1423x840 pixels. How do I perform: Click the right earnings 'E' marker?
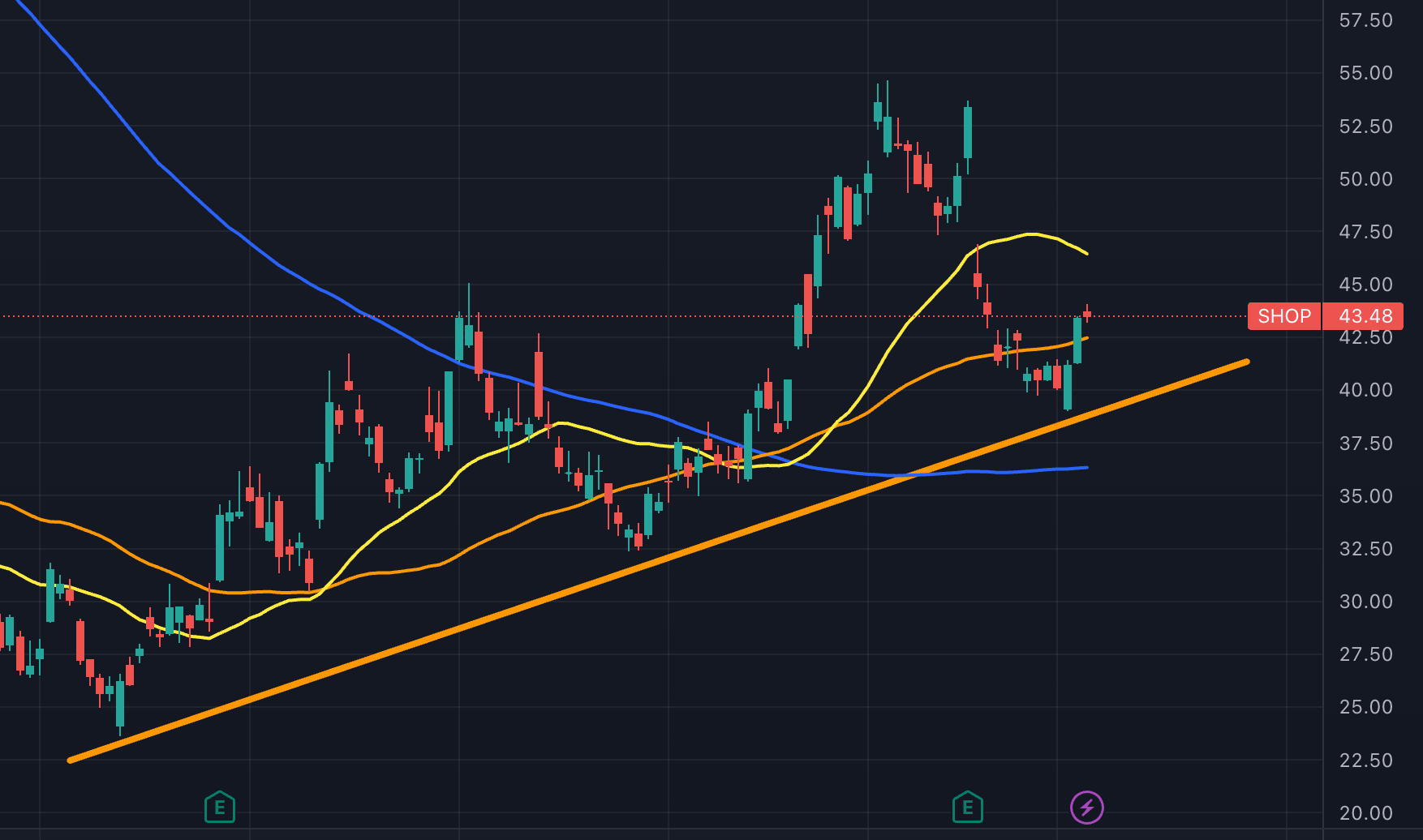click(967, 808)
